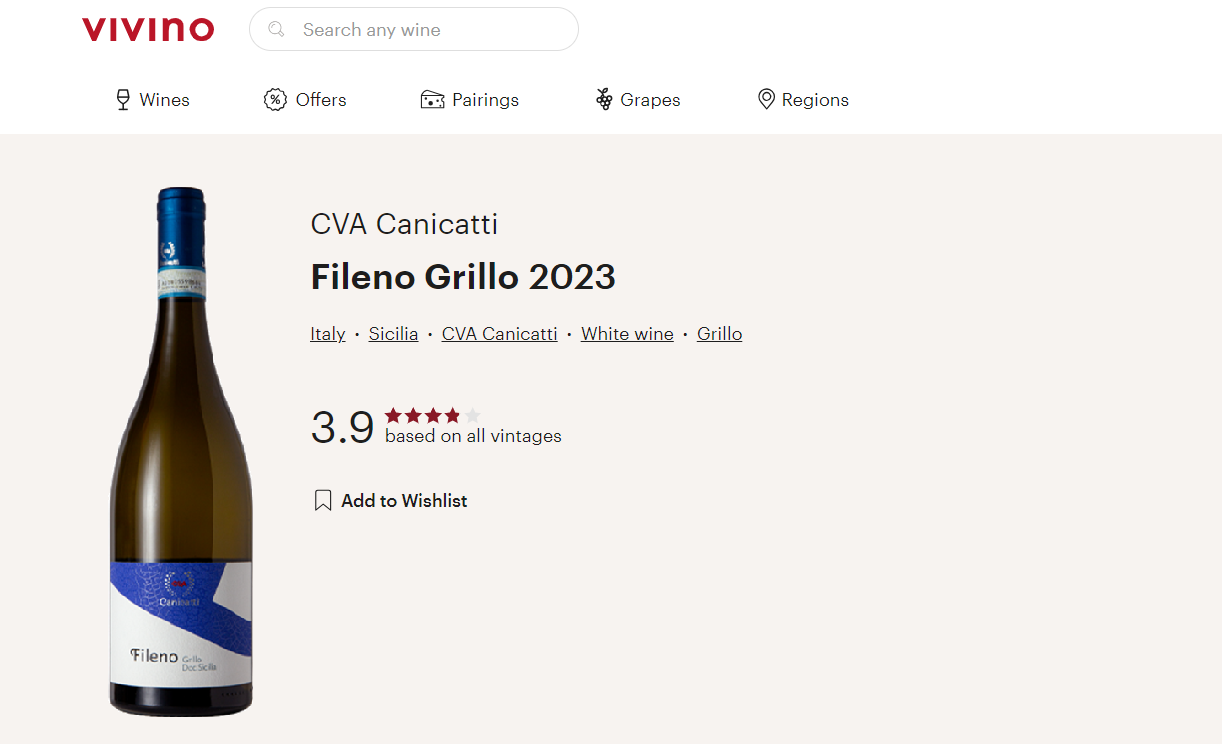Open the CVA Canicatti winery breadcrumb link
1222x746 pixels.
click(x=499, y=334)
